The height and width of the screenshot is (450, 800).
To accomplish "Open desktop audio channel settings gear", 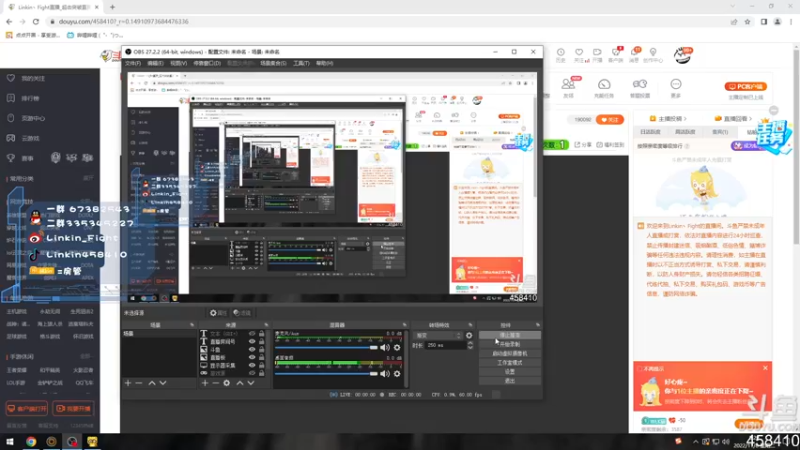I will point(397,373).
